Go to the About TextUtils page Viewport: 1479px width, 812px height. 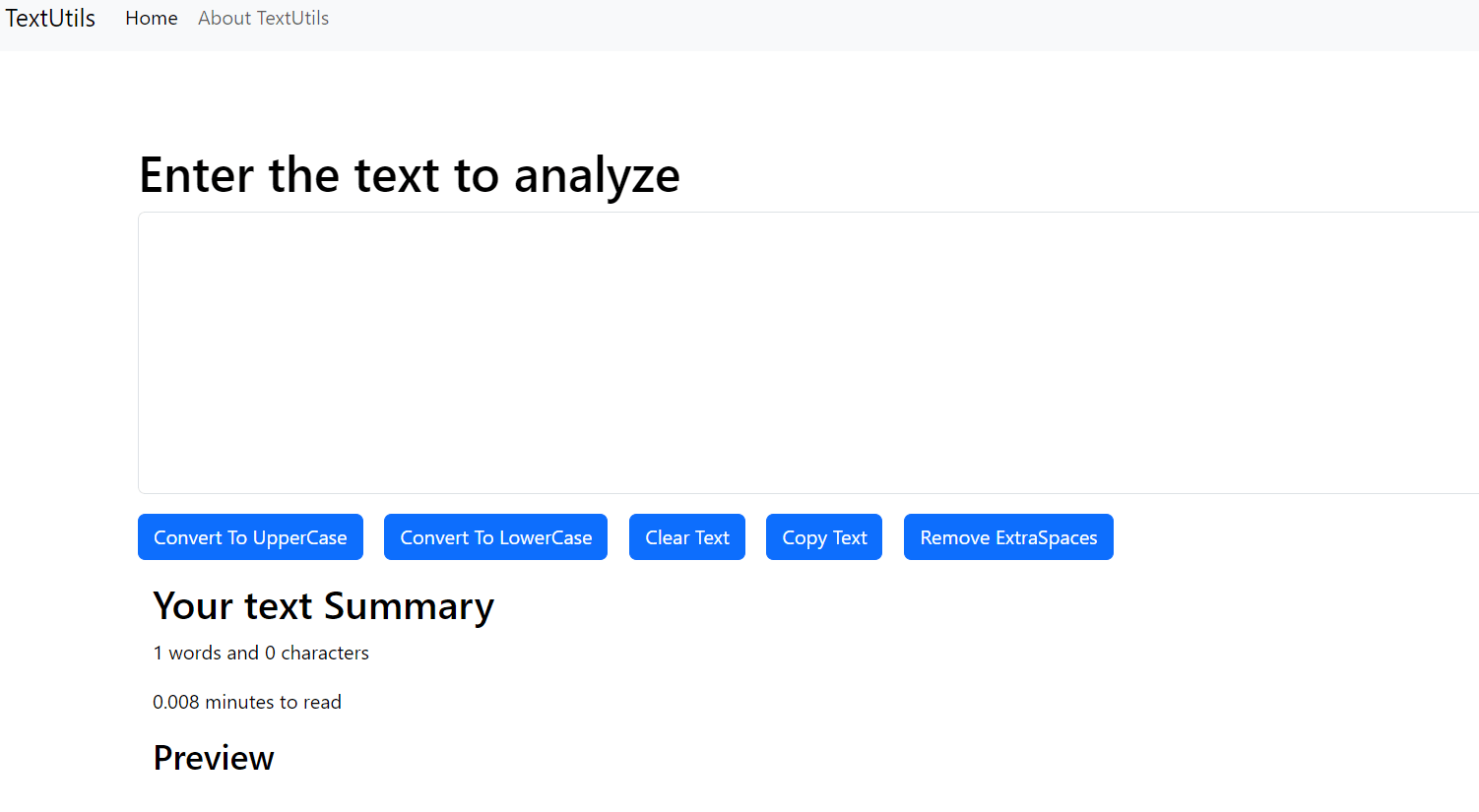click(x=263, y=19)
